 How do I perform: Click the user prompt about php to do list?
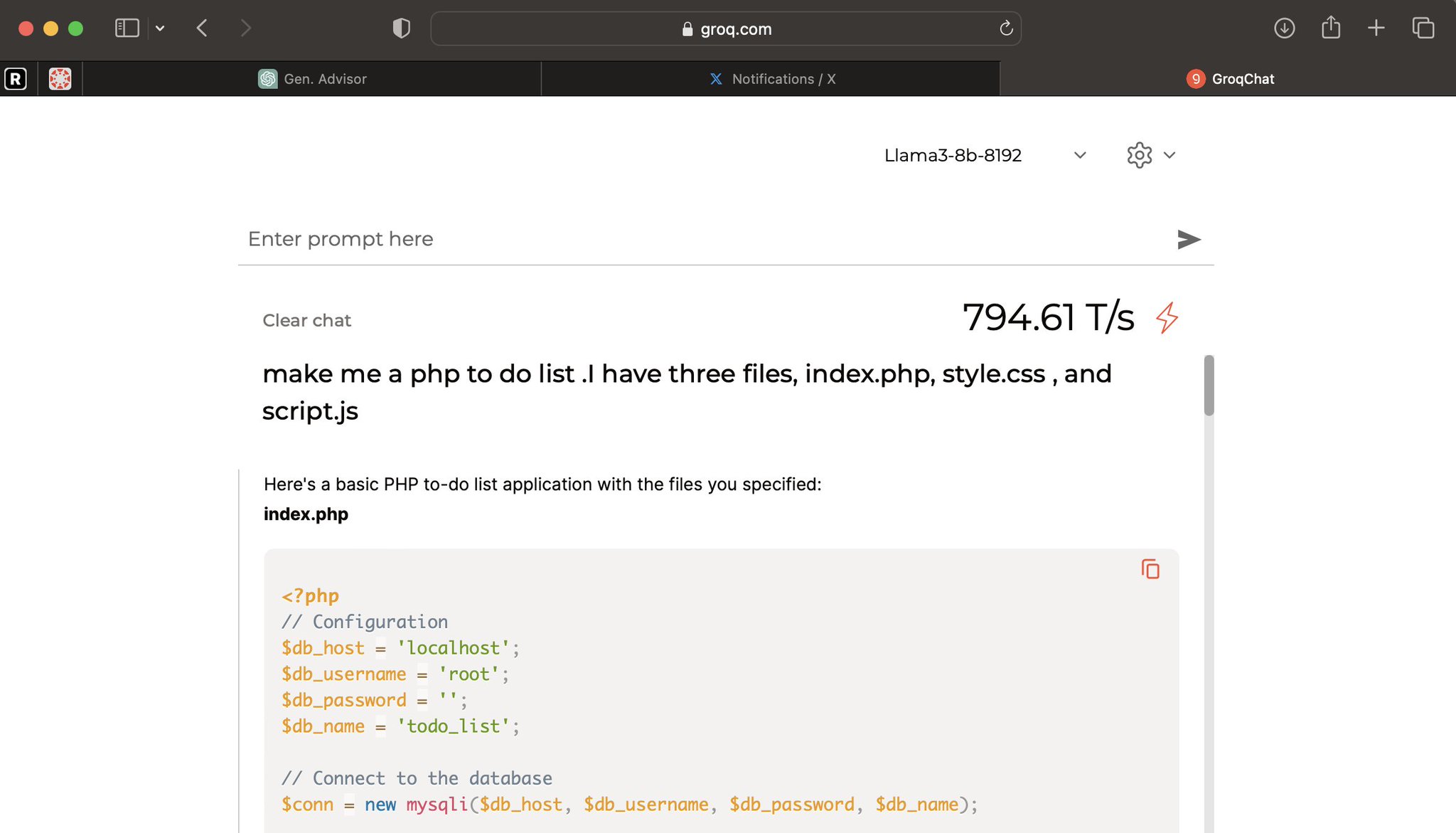click(687, 393)
